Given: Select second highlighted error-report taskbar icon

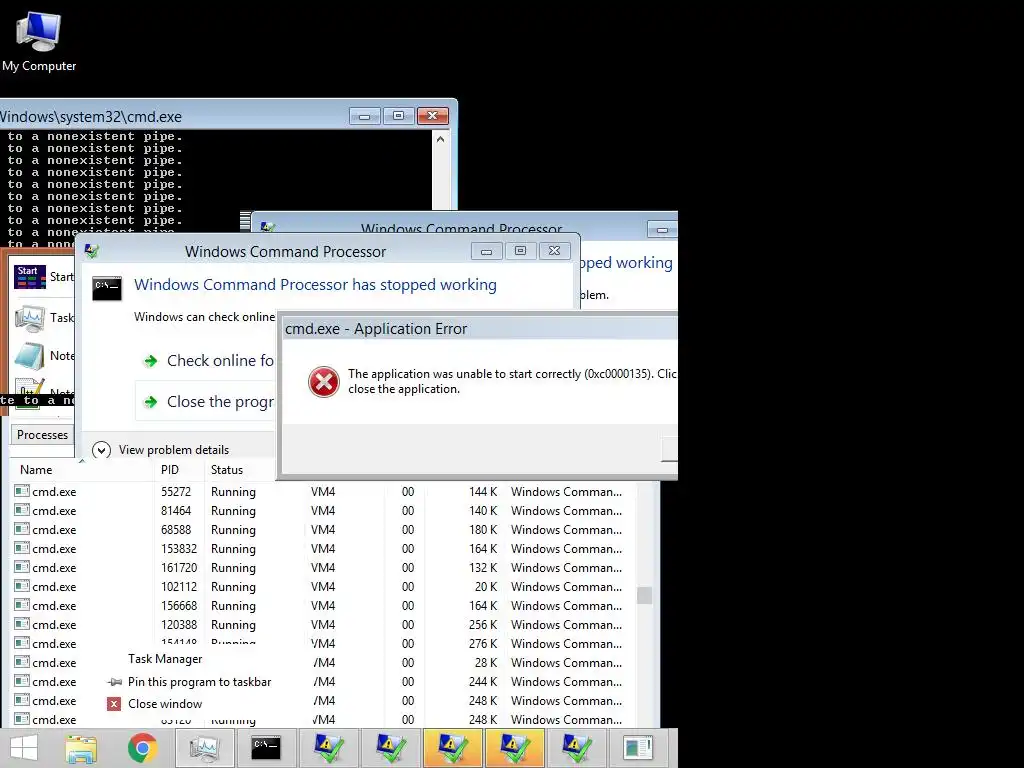Looking at the screenshot, I should 514,748.
